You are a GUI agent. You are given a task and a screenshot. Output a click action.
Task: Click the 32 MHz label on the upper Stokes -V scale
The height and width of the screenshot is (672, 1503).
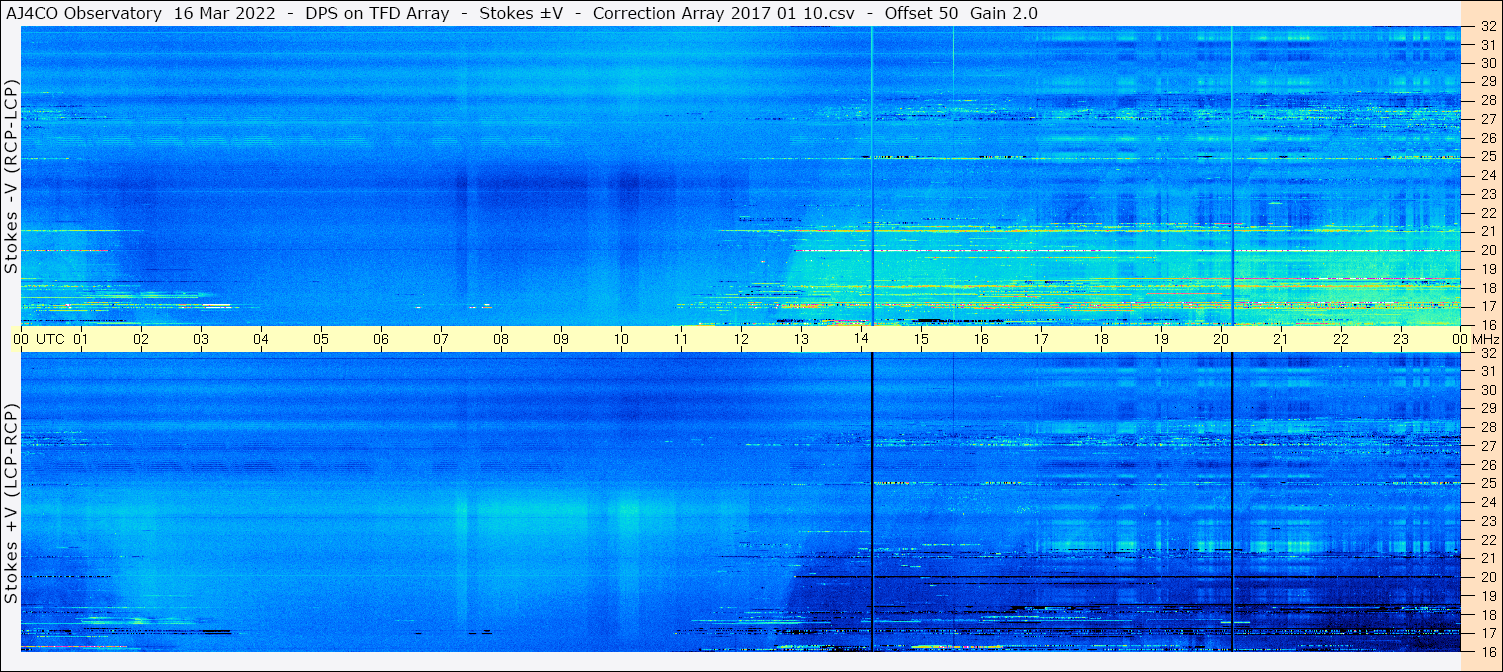pos(1488,27)
